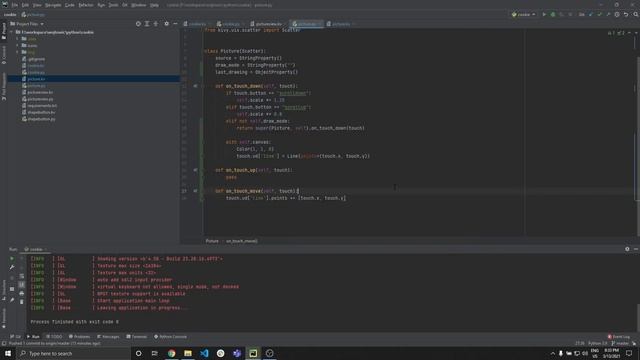Click Picture class breadcrumb at editor bottom

[x=212, y=241]
